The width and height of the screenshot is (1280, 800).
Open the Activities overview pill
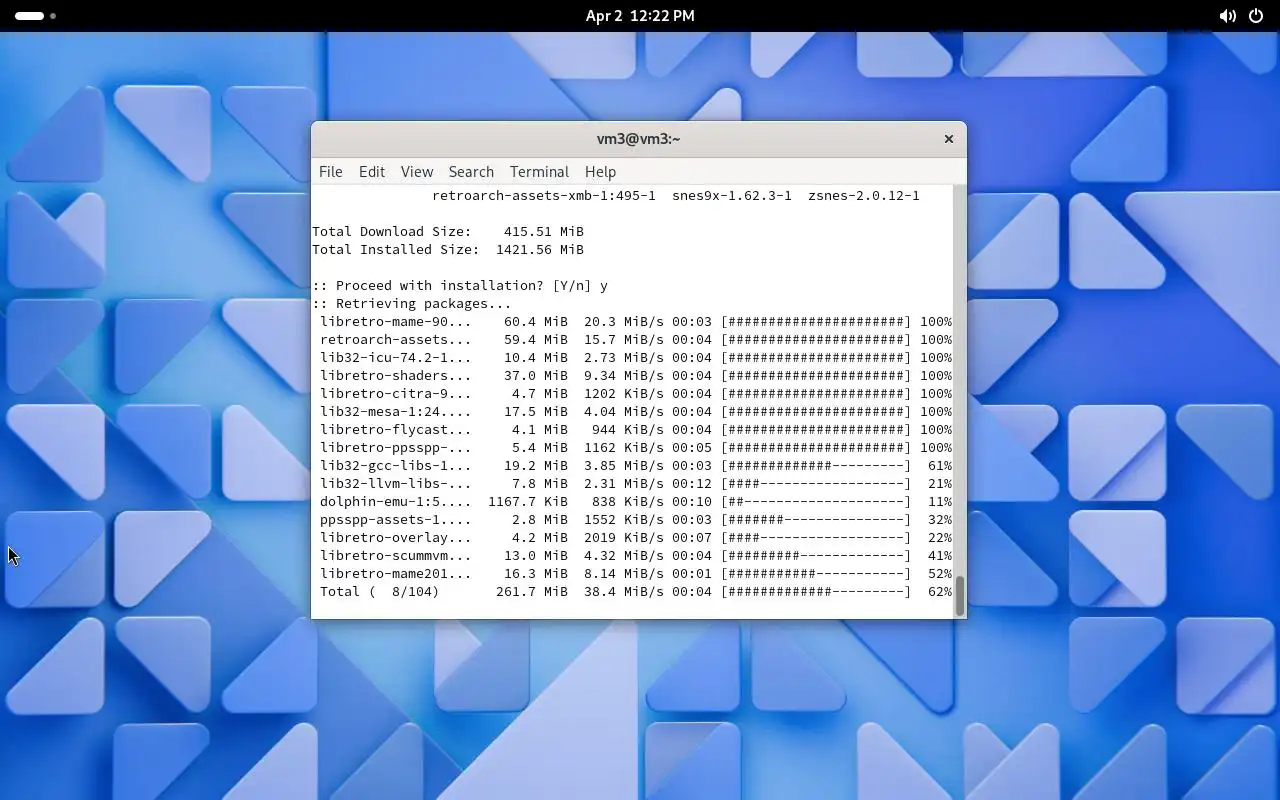click(x=35, y=16)
